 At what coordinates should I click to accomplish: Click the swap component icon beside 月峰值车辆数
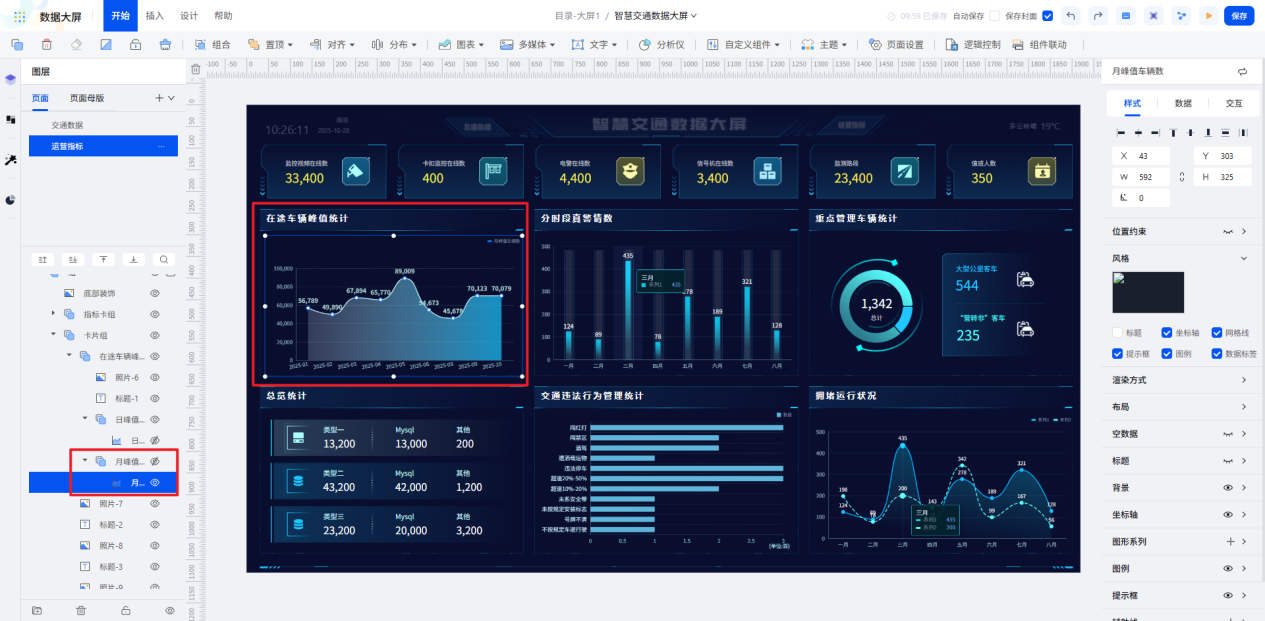pos(1242,72)
